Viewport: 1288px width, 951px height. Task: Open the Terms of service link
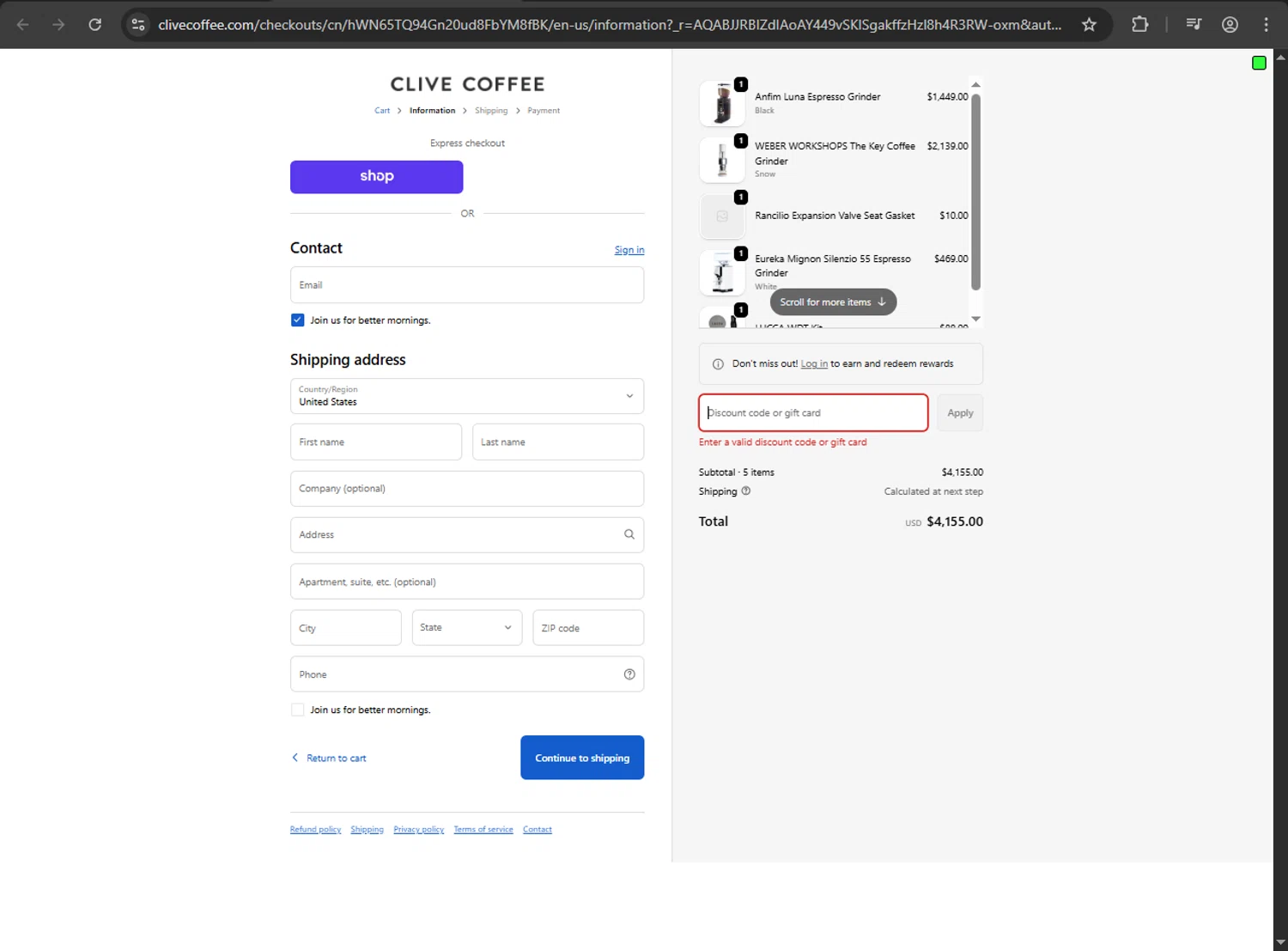pyautogui.click(x=483, y=829)
